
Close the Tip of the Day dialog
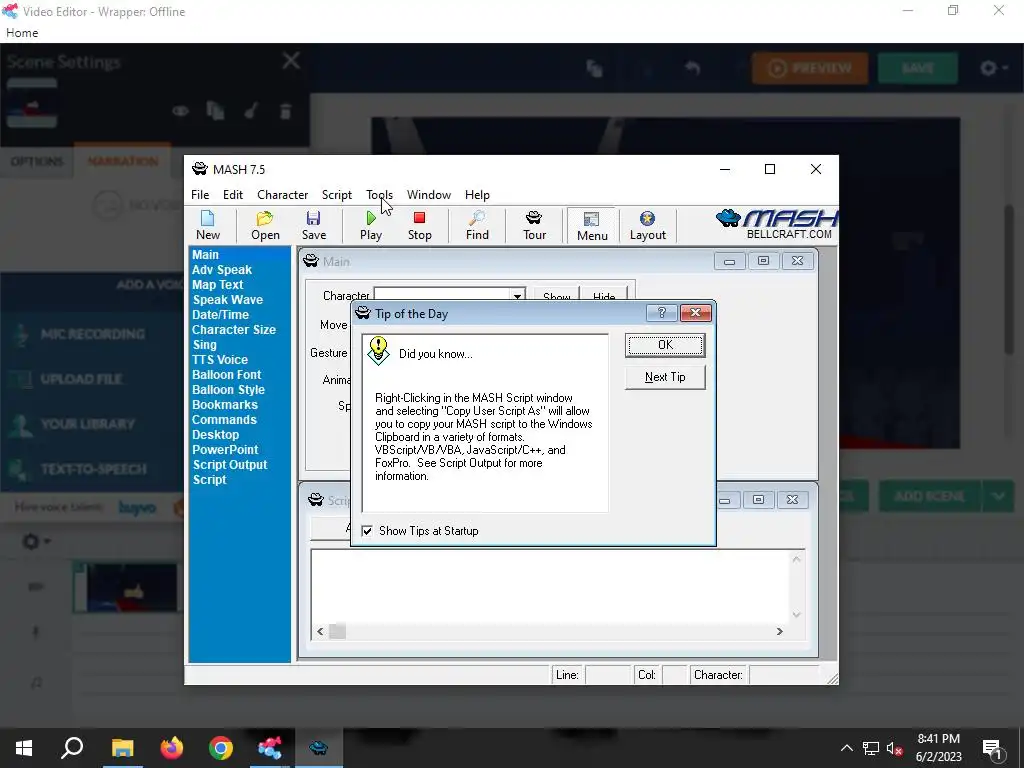click(696, 313)
